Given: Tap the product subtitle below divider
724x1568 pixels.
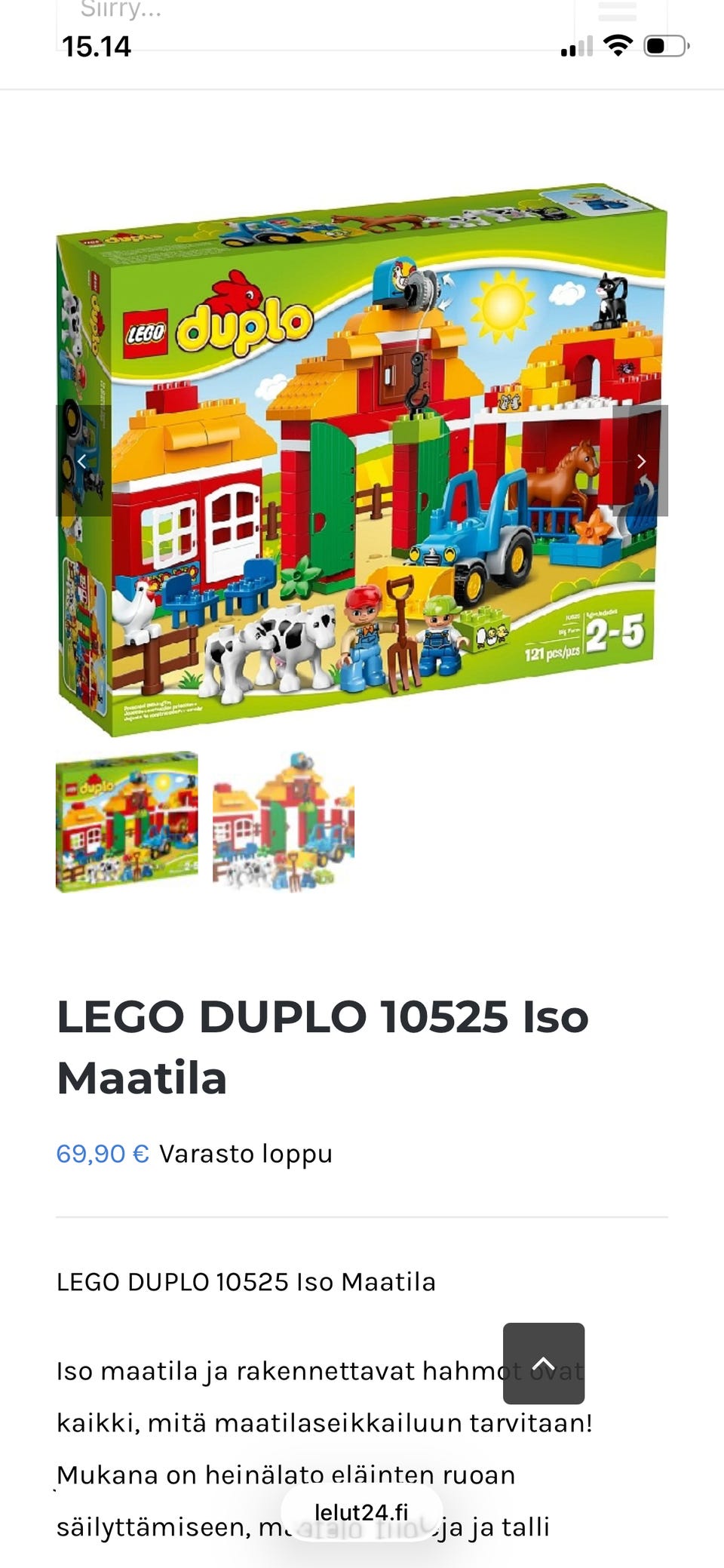Looking at the screenshot, I should [x=246, y=1281].
